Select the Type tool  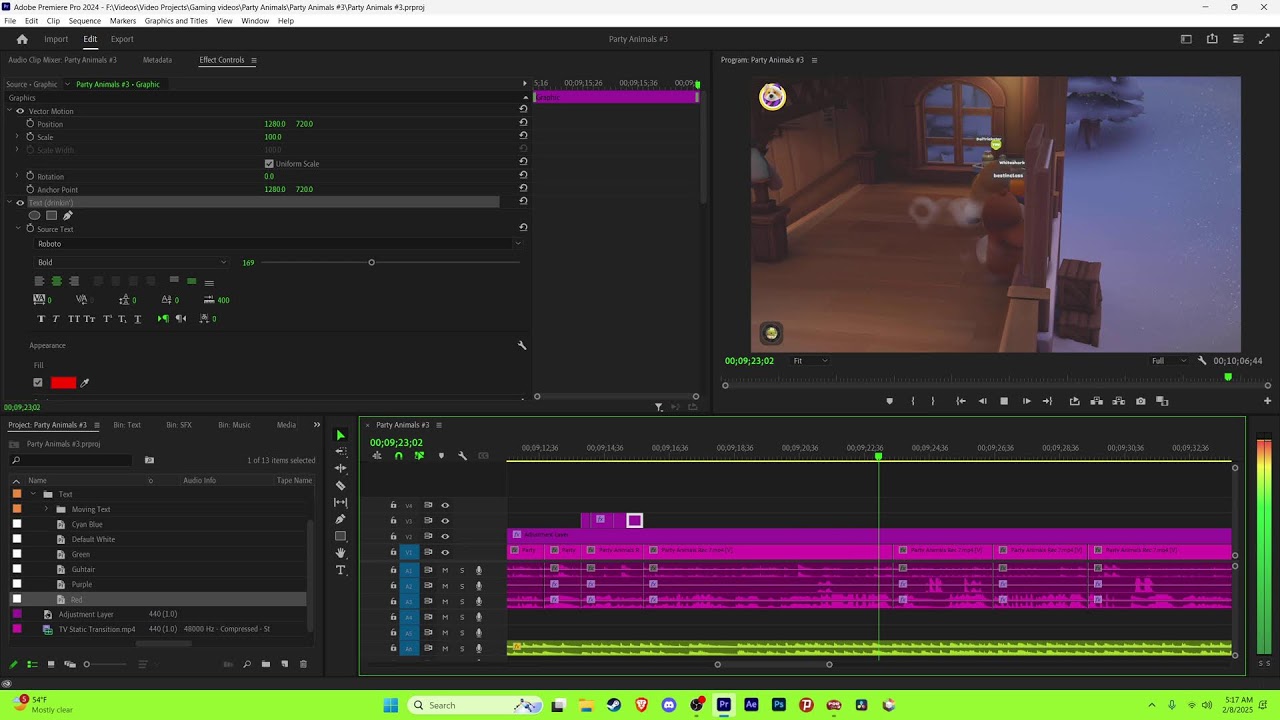click(x=340, y=570)
